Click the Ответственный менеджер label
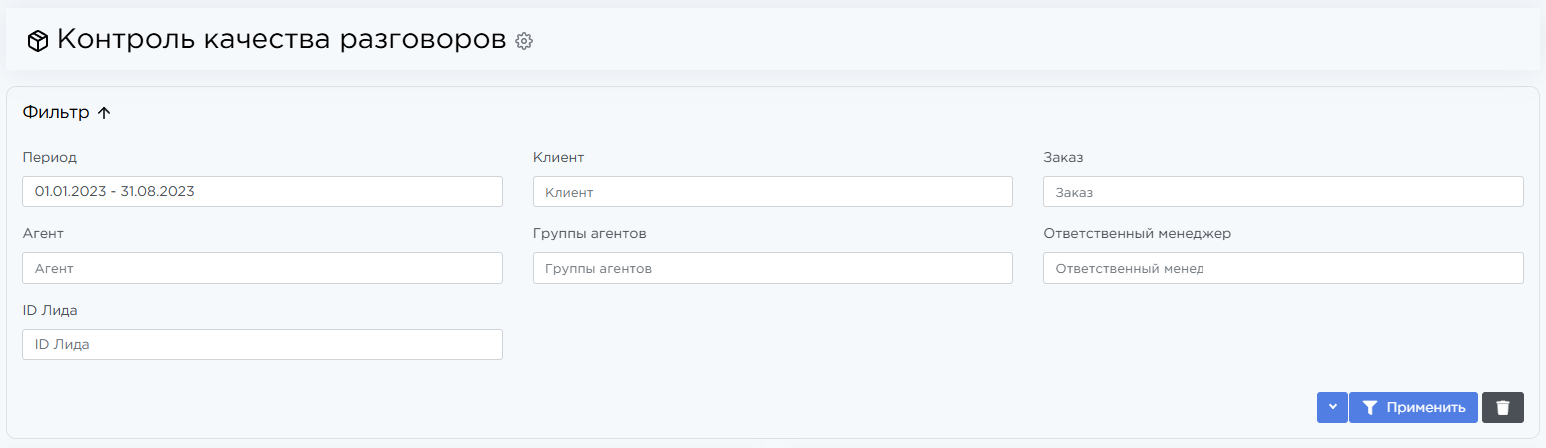 (1136, 233)
